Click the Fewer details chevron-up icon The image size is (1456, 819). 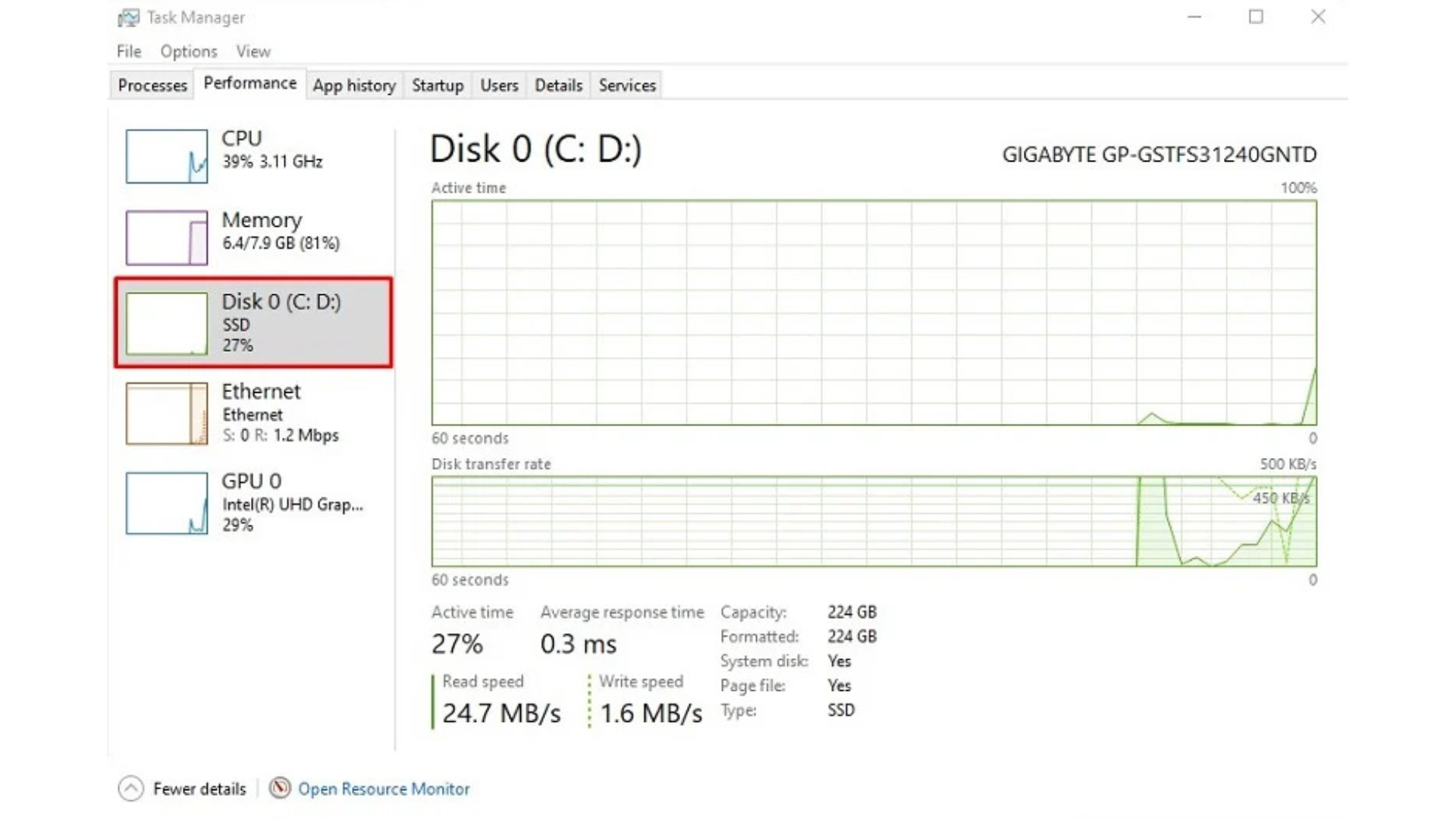pyautogui.click(x=130, y=789)
